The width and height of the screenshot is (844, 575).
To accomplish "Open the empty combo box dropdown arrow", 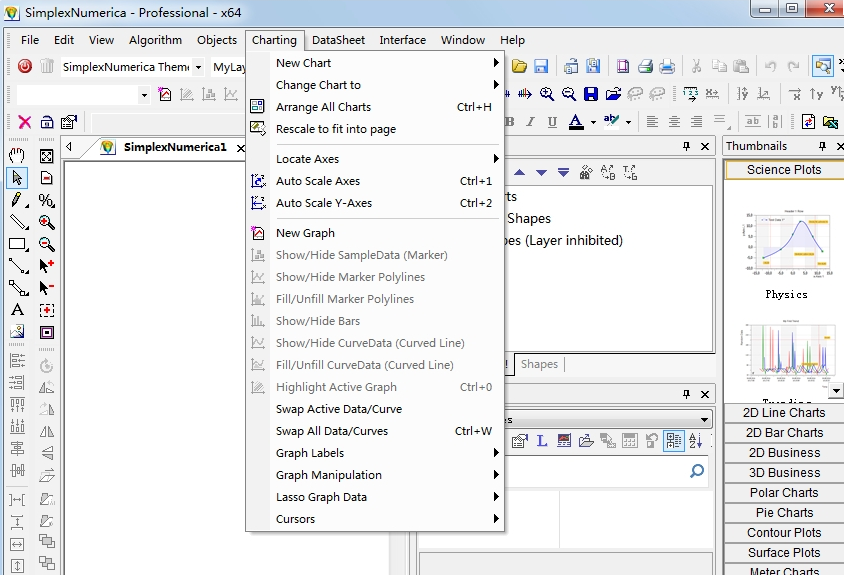I will tap(144, 95).
